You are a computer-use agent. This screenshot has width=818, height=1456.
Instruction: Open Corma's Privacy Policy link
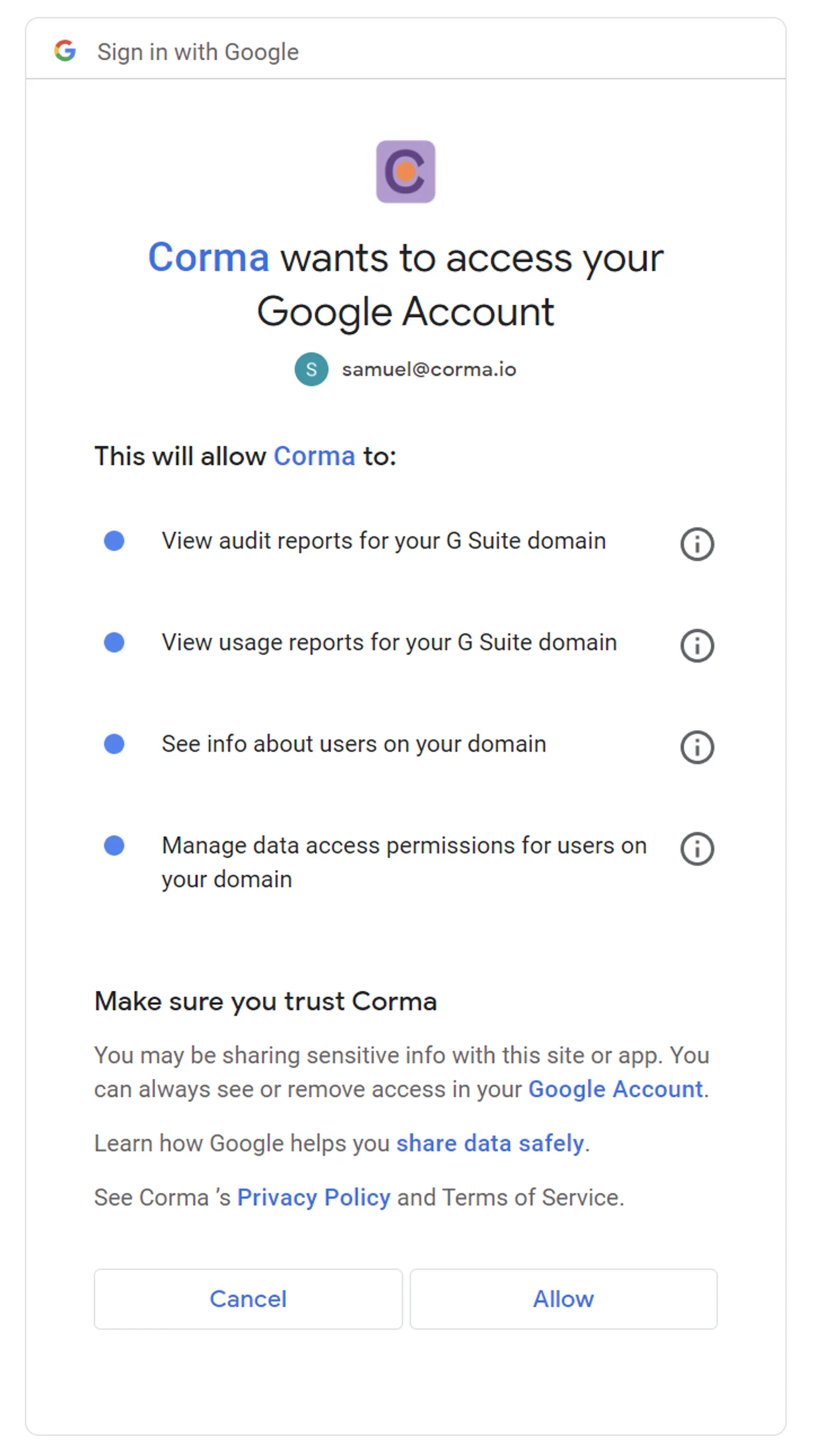click(x=314, y=1197)
